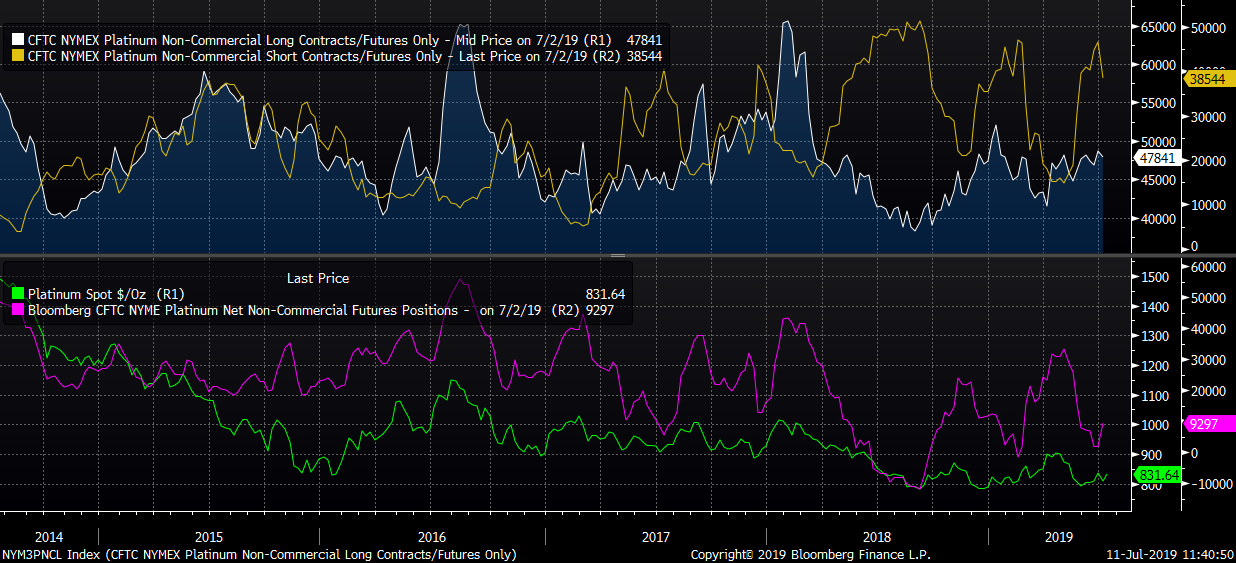Click the white Long Contracts legend swatch
The width and height of the screenshot is (1236, 563).
[x=17, y=41]
